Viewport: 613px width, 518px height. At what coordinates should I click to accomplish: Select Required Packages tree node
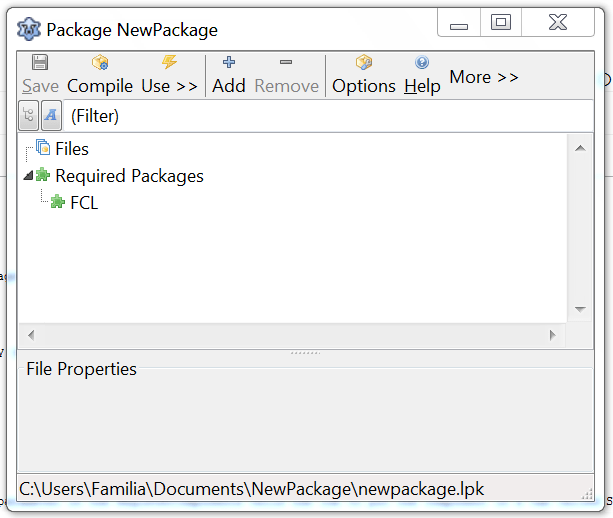(129, 176)
